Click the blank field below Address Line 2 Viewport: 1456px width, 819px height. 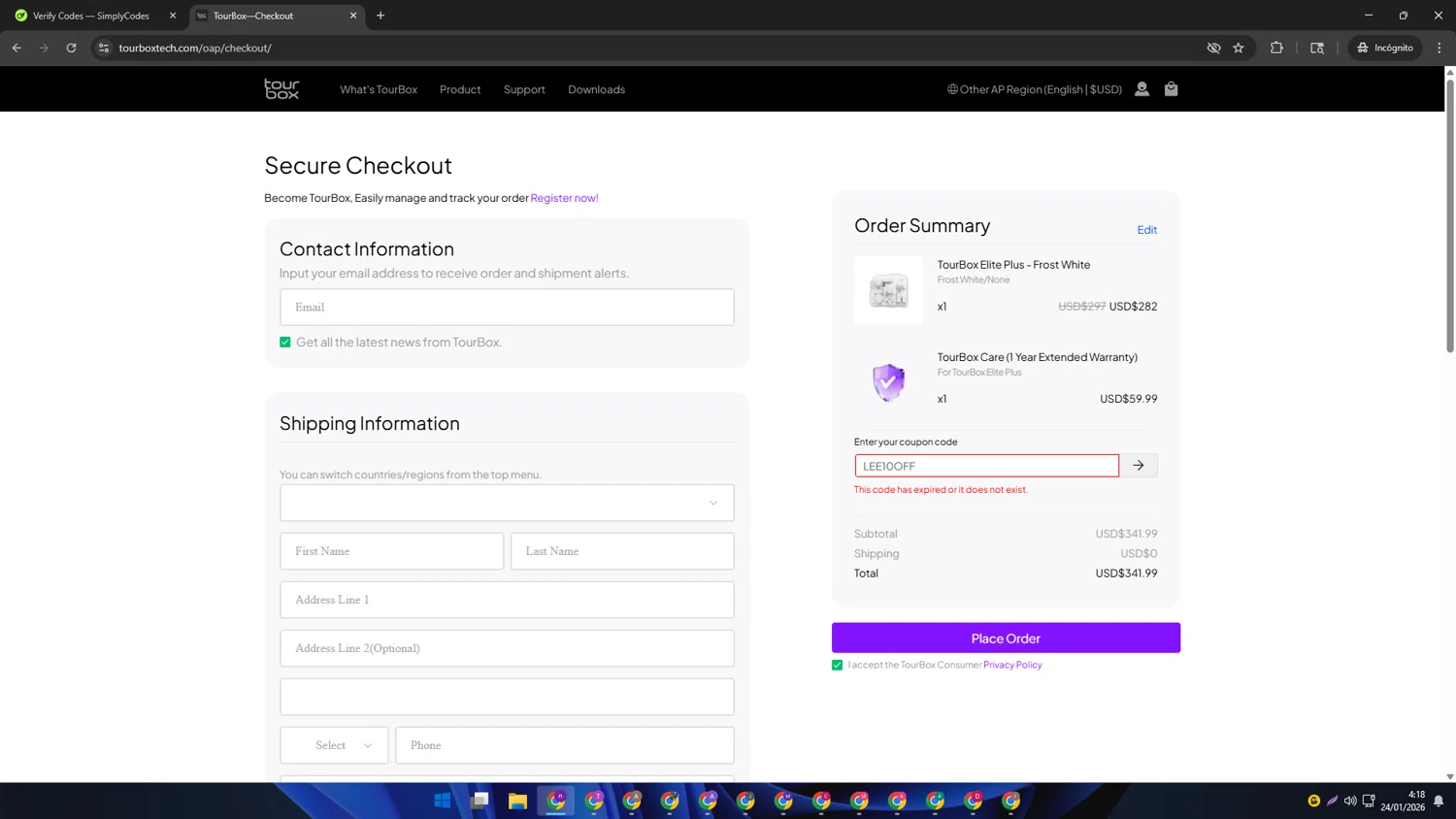[507, 697]
